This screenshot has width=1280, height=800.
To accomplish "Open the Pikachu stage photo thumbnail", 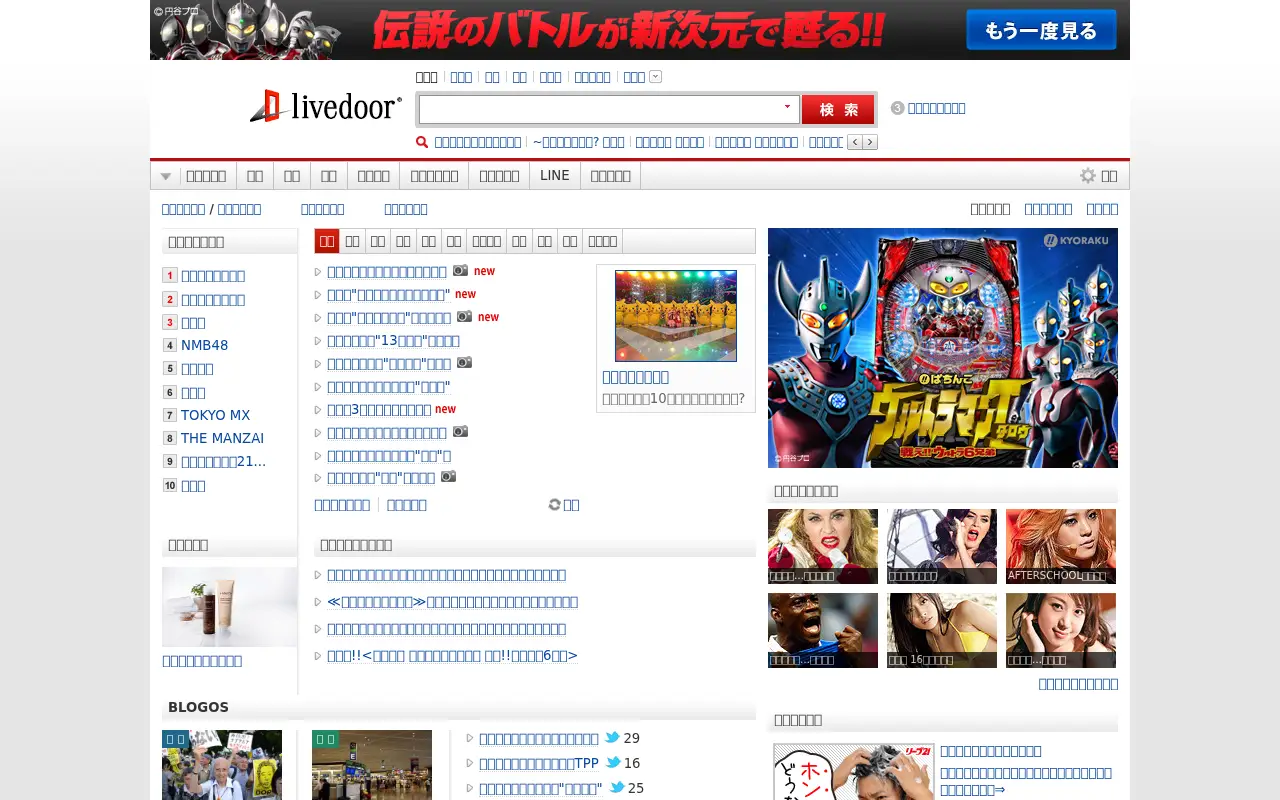I will 676,316.
